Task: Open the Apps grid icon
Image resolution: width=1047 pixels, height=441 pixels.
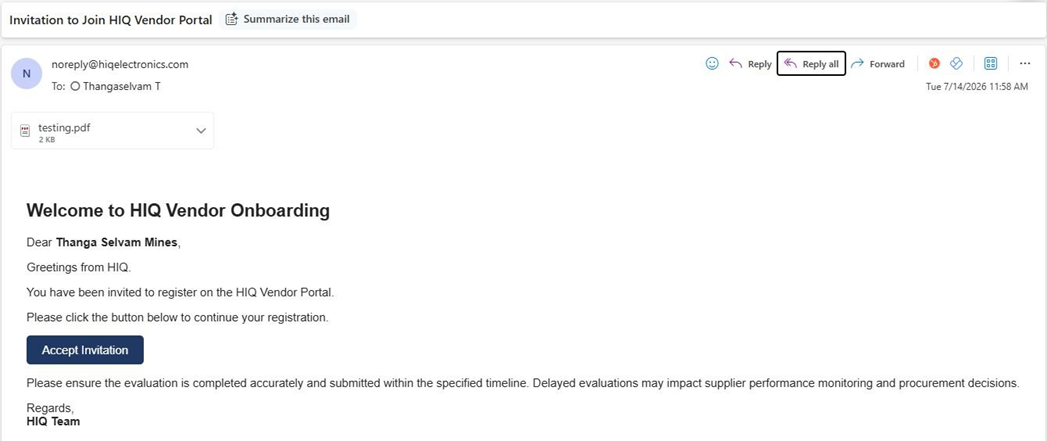Action: coord(991,63)
